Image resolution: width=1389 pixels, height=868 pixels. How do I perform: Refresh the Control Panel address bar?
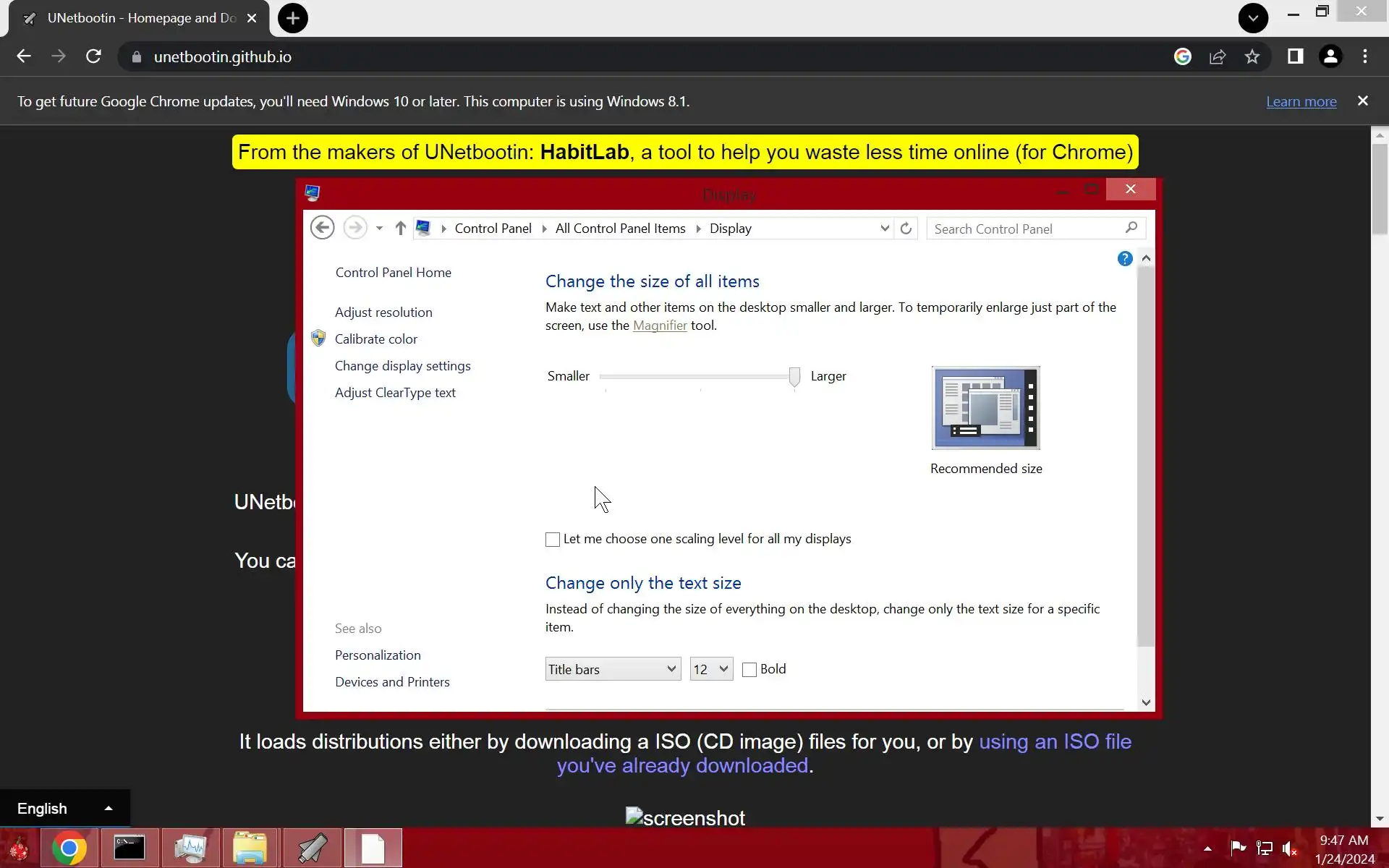pyautogui.click(x=906, y=229)
